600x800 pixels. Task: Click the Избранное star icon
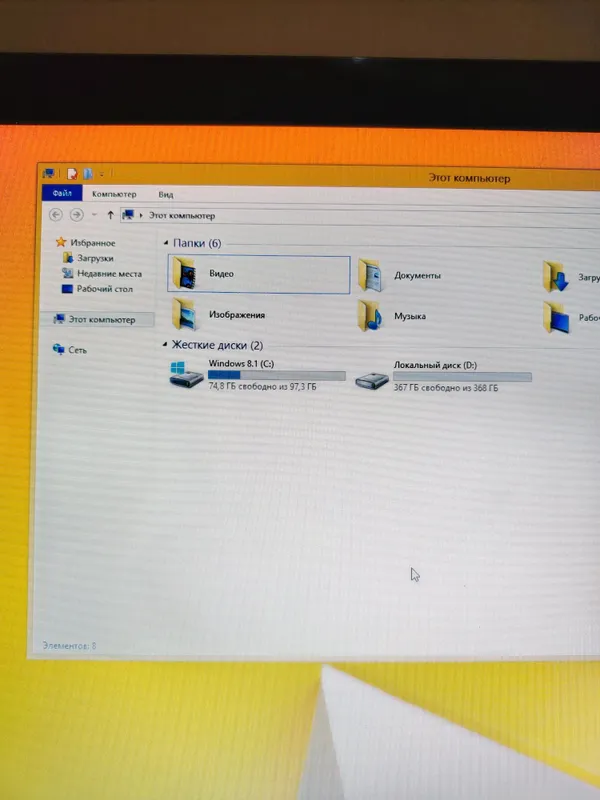click(61, 242)
